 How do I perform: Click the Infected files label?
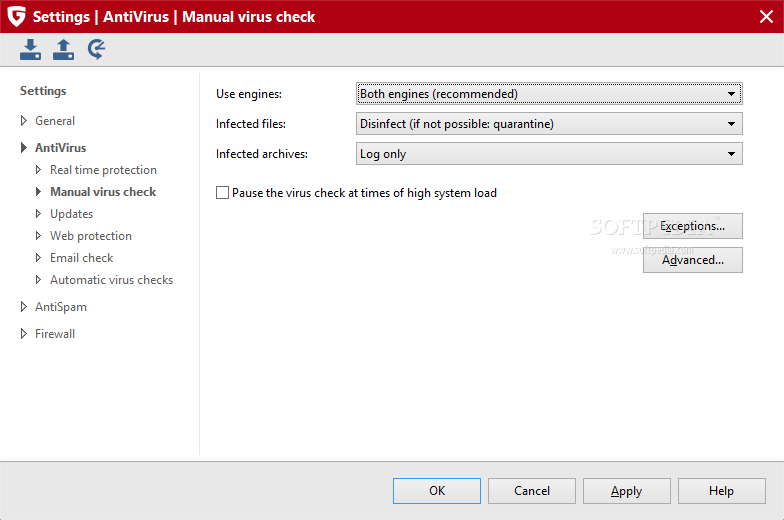pyautogui.click(x=251, y=124)
